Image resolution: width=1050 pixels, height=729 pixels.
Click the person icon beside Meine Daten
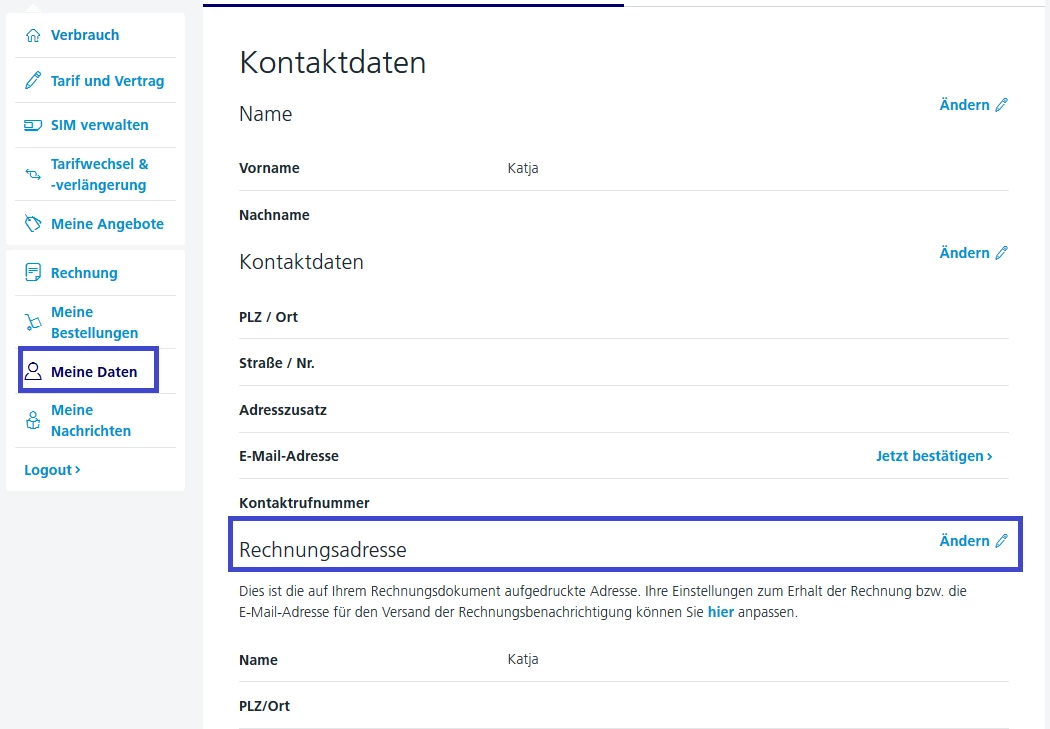tap(33, 372)
